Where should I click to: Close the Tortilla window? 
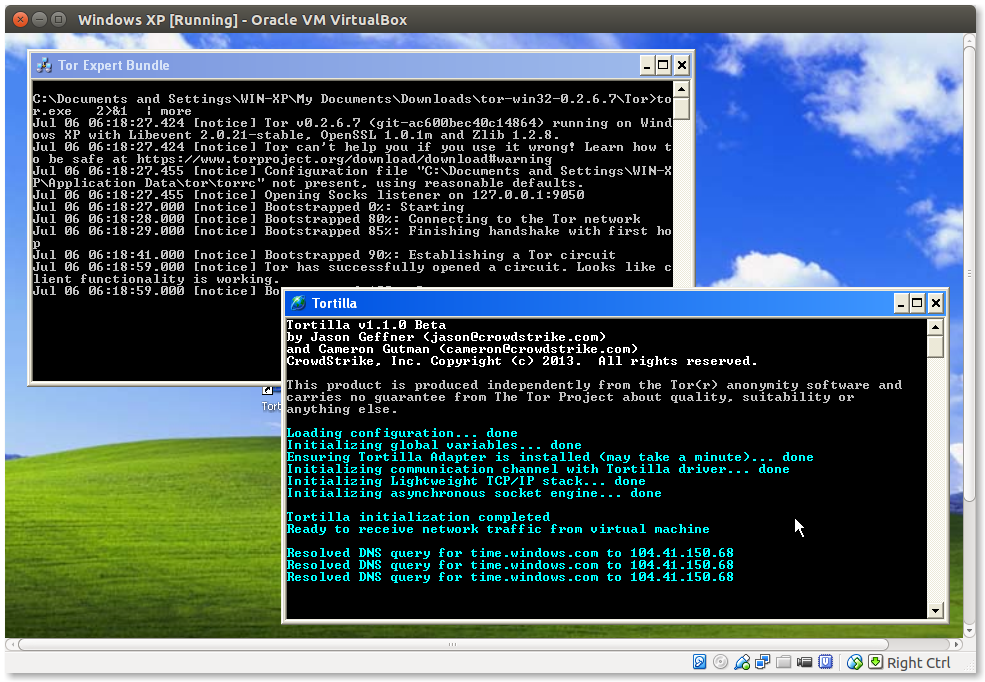pyautogui.click(x=935, y=303)
